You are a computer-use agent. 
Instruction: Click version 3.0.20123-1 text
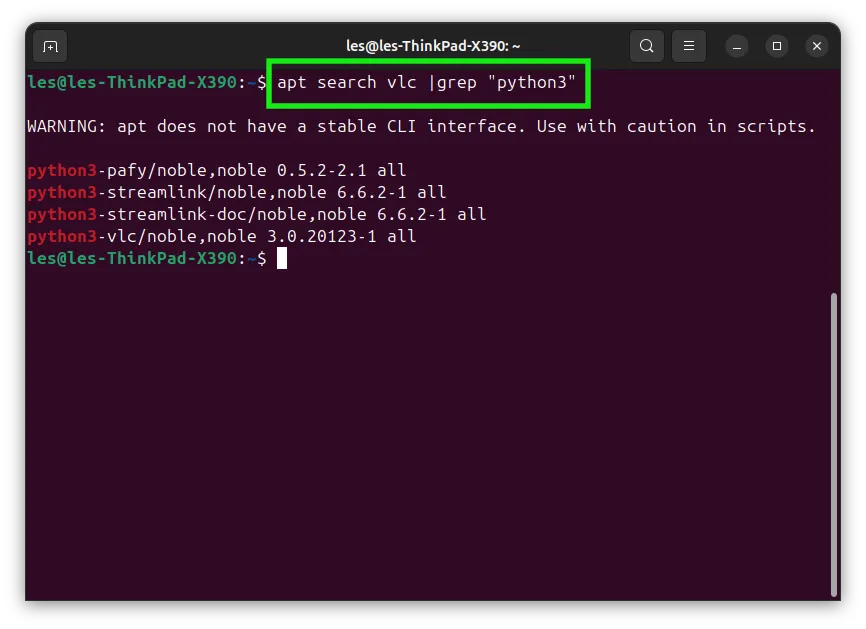[x=322, y=236]
